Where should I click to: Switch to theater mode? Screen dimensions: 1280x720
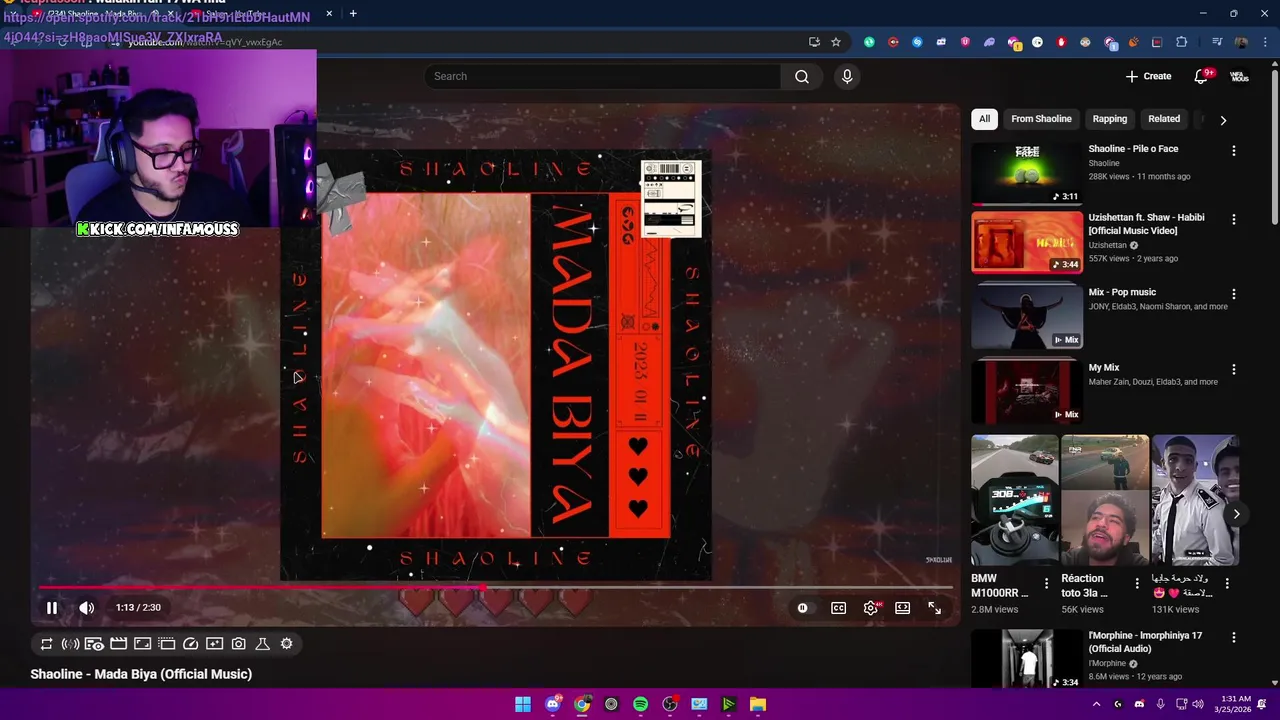(902, 607)
